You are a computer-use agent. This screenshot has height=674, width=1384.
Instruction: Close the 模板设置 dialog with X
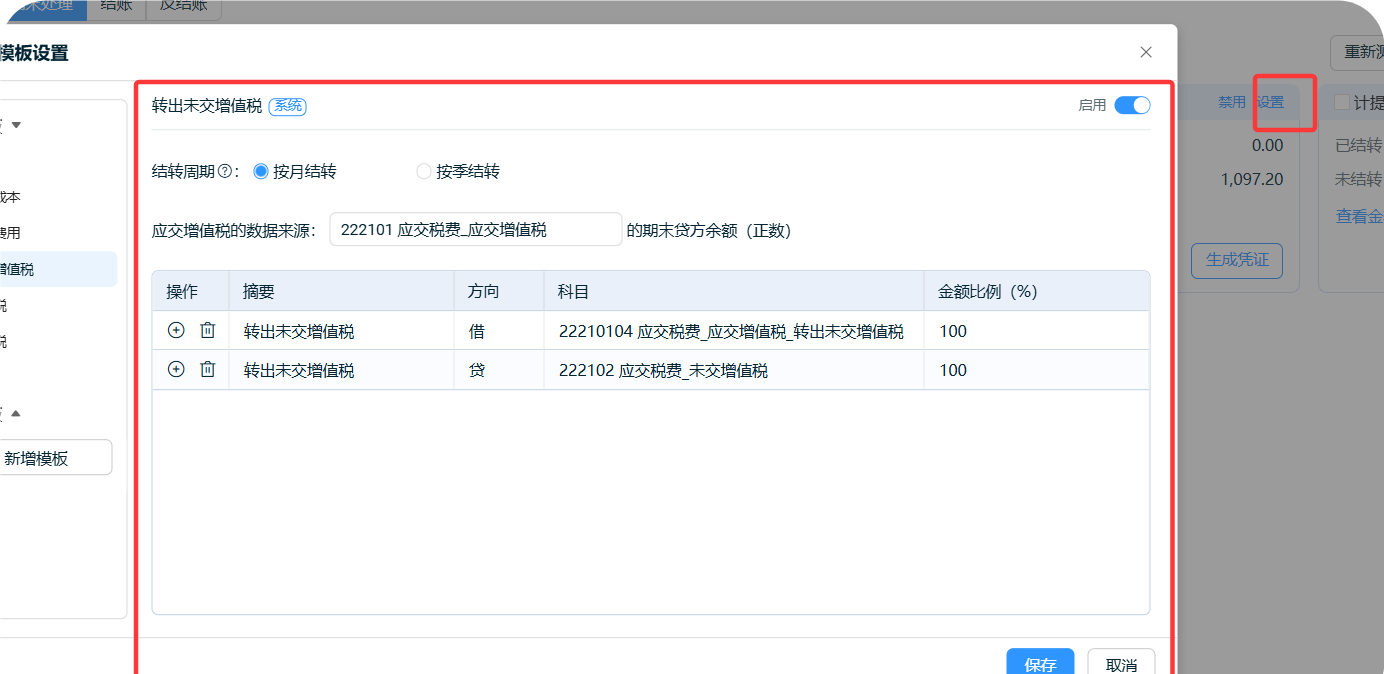[x=1146, y=52]
